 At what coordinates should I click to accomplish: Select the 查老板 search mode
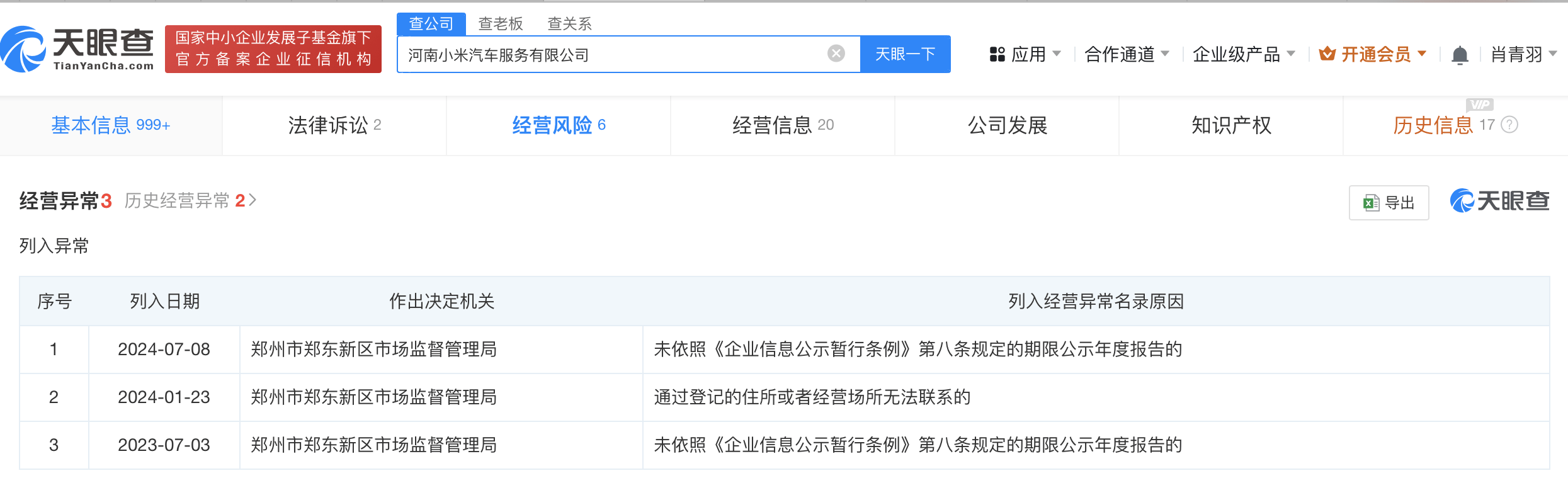pyautogui.click(x=501, y=24)
